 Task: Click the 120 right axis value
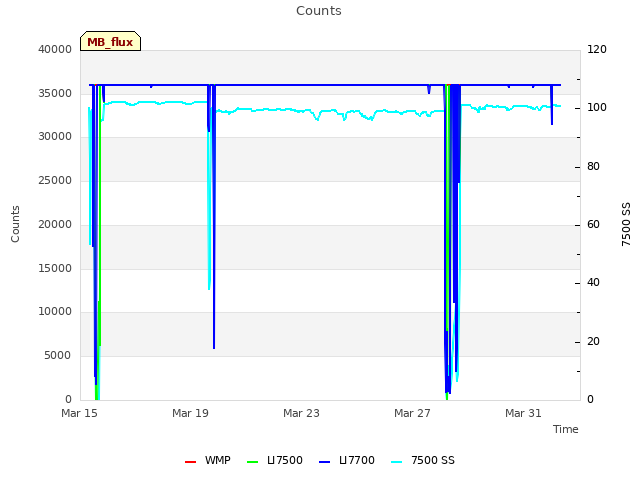pos(597,49)
